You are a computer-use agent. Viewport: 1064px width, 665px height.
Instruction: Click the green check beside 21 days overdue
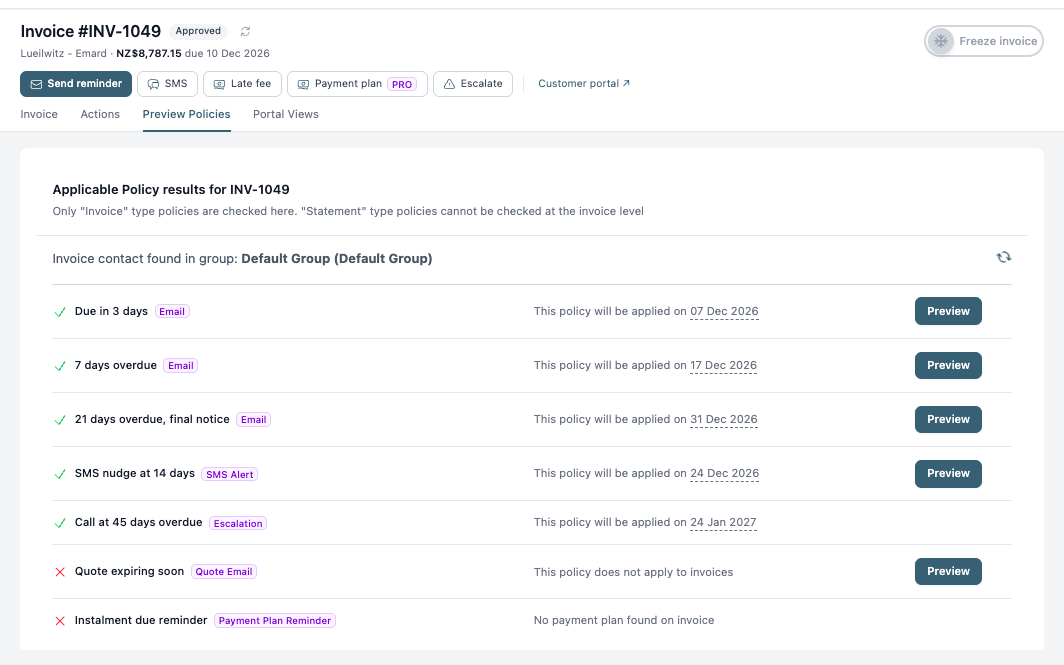pyautogui.click(x=60, y=420)
